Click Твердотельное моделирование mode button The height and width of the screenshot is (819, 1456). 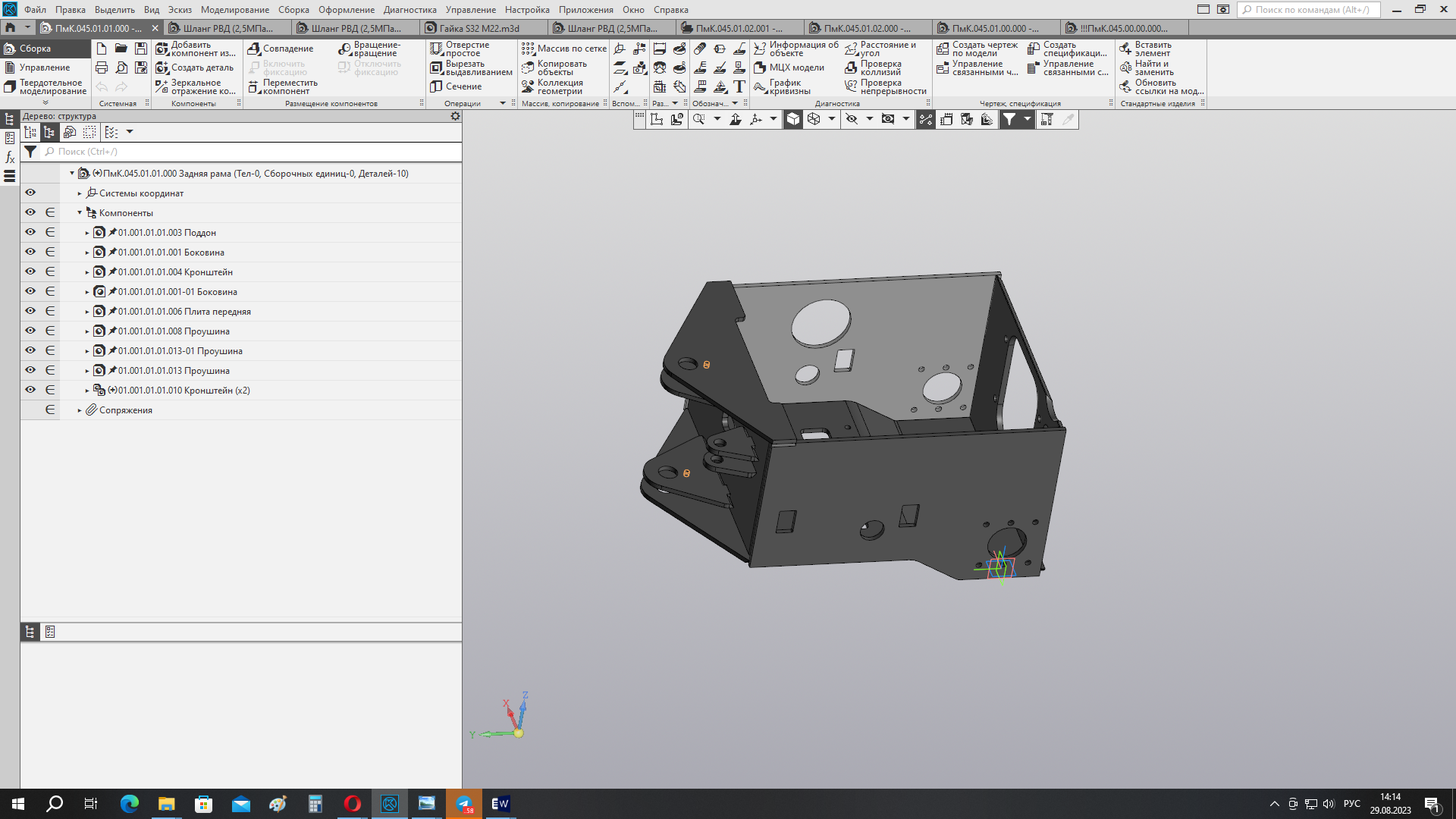(x=45, y=86)
